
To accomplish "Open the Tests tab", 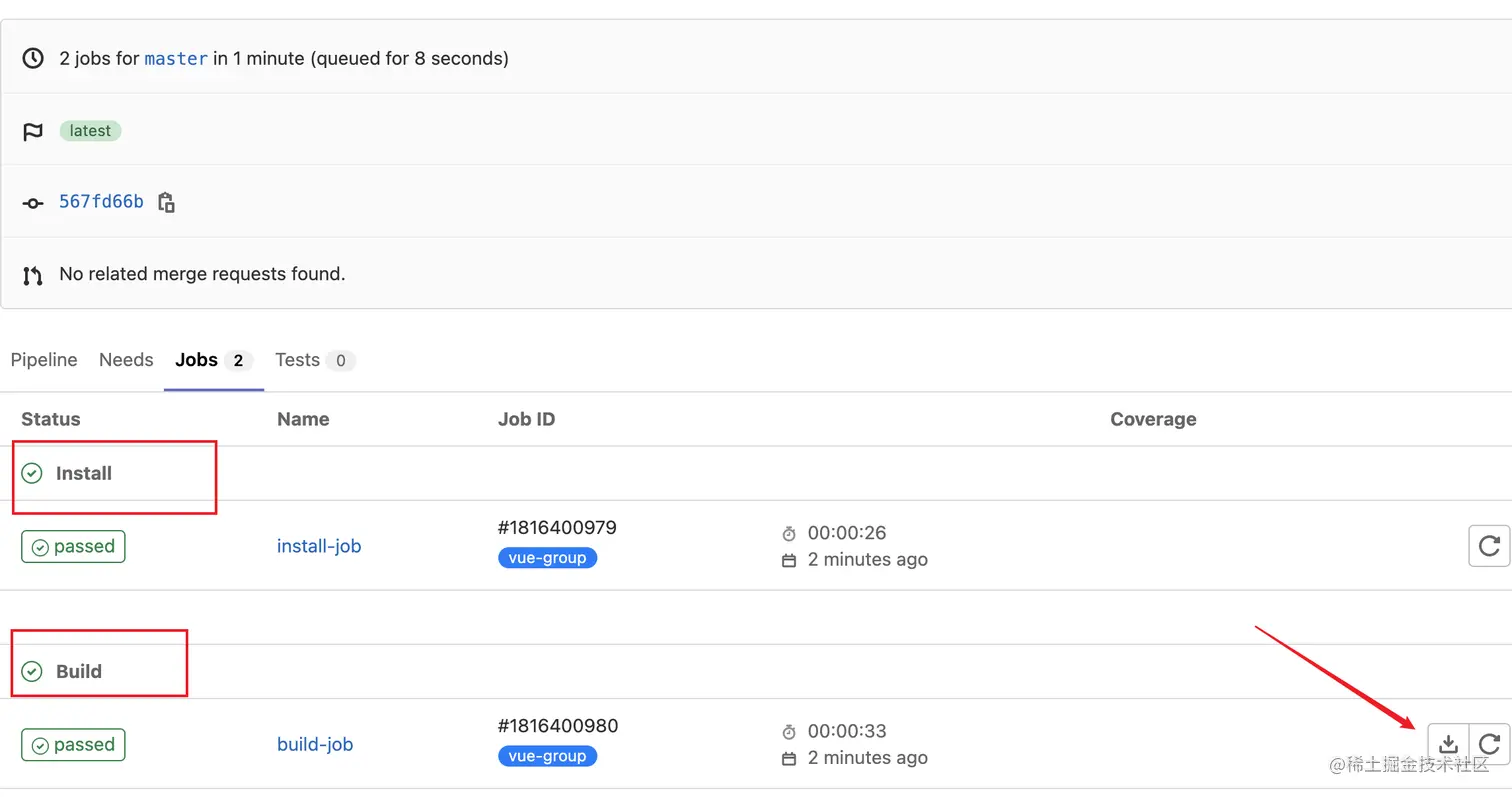I will [298, 360].
